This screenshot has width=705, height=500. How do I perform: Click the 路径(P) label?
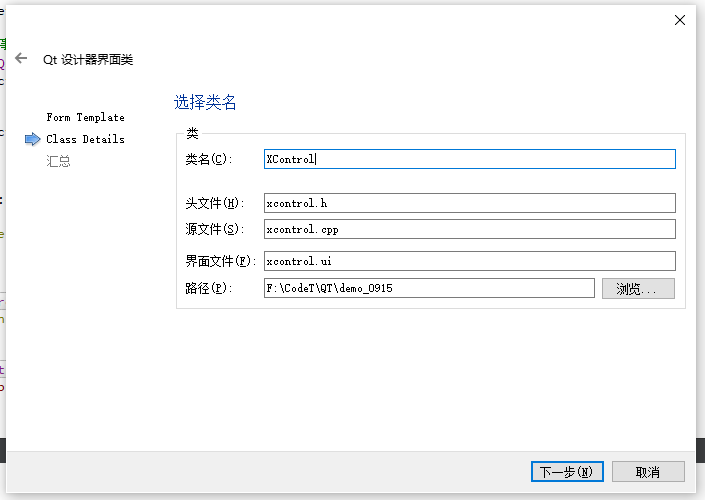[209, 288]
